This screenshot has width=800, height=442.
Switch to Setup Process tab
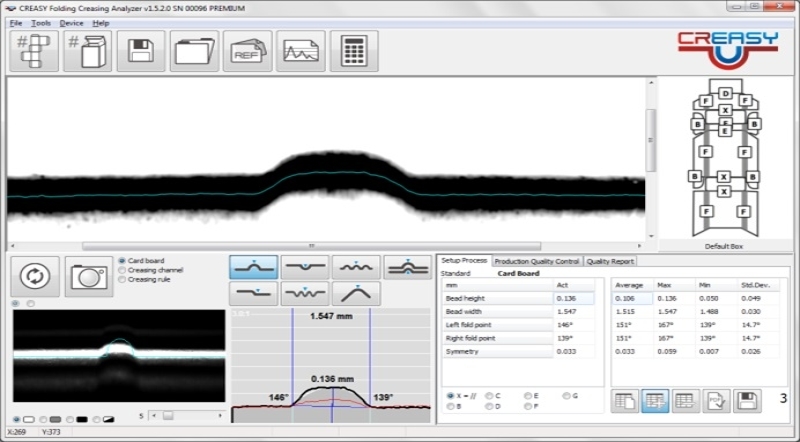pos(464,260)
